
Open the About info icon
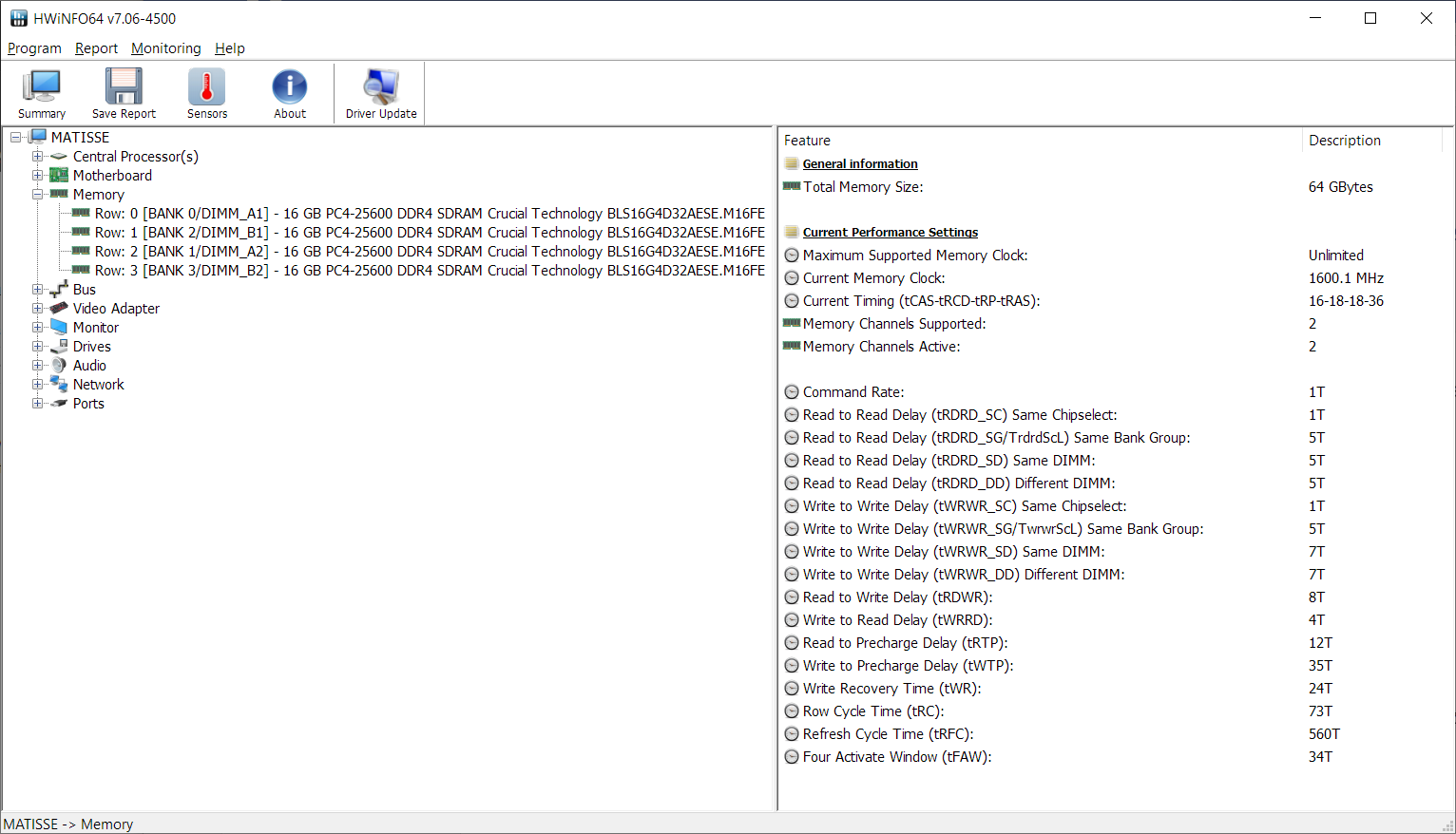290,93
